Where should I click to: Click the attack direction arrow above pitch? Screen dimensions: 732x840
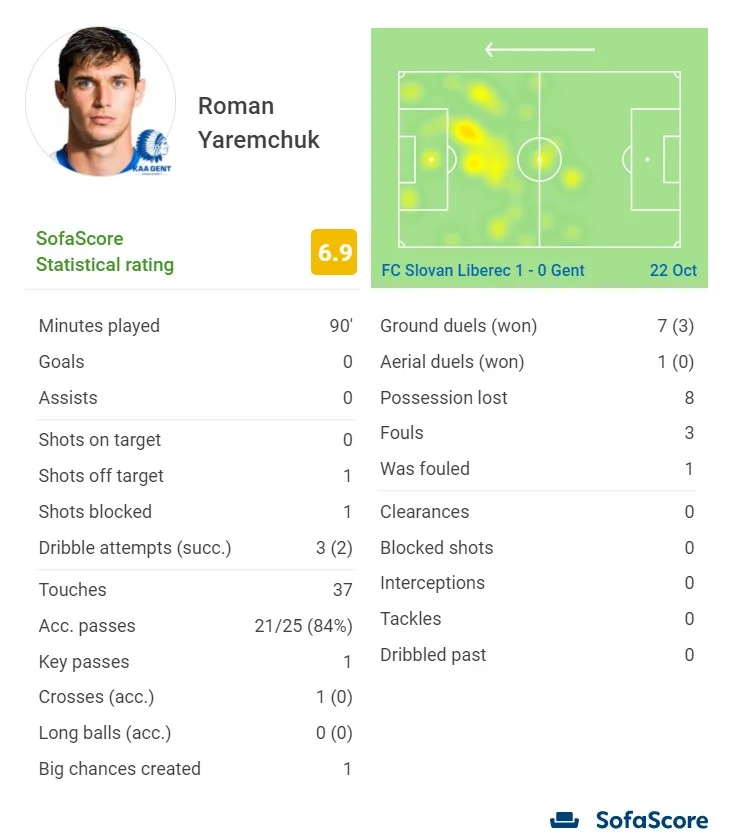539,49
